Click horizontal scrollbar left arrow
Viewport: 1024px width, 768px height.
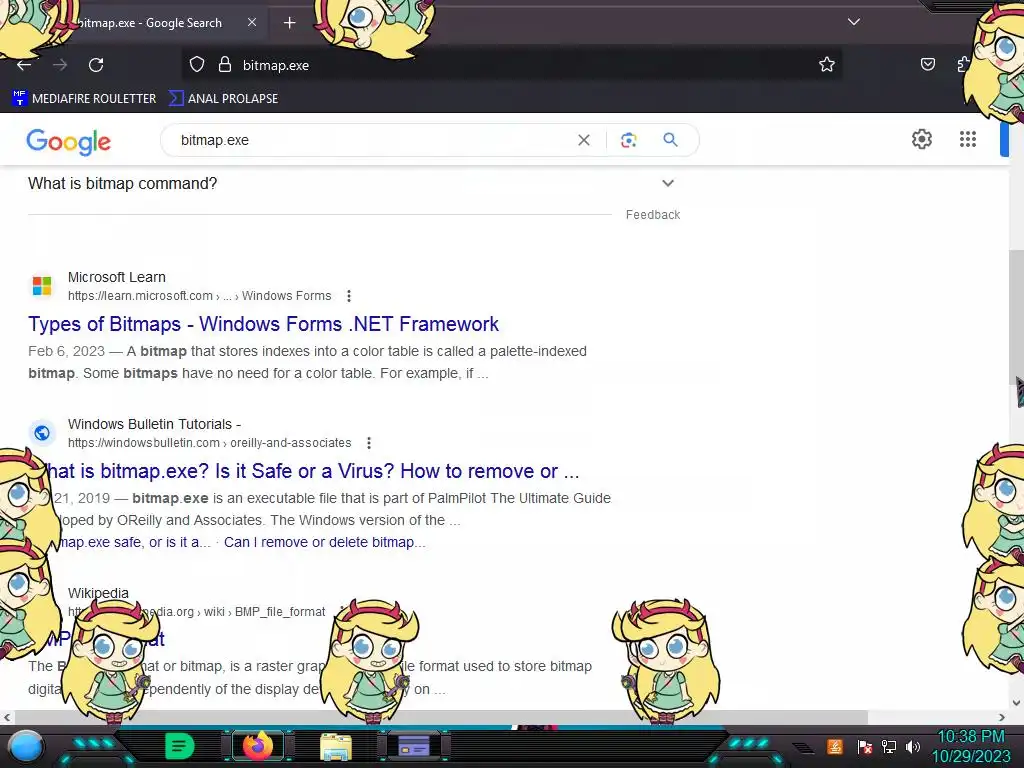click(x=7, y=717)
